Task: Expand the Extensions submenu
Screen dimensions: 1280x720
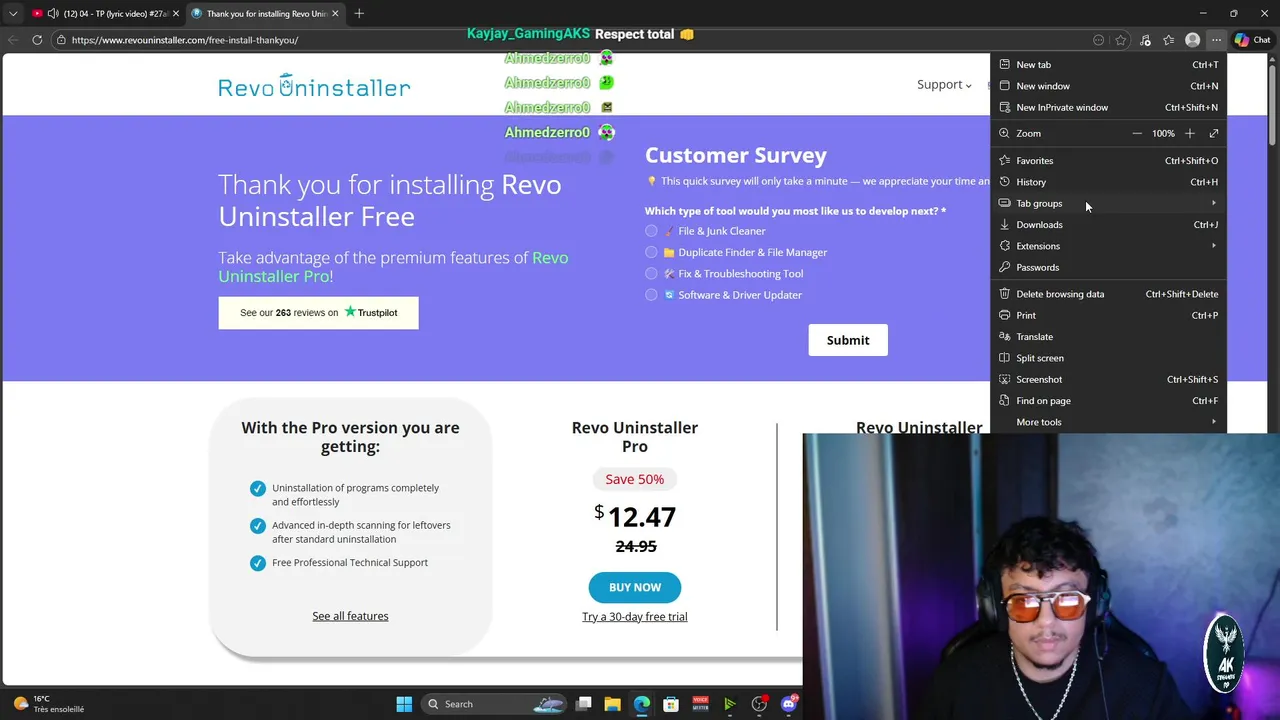Action: tap(1109, 246)
